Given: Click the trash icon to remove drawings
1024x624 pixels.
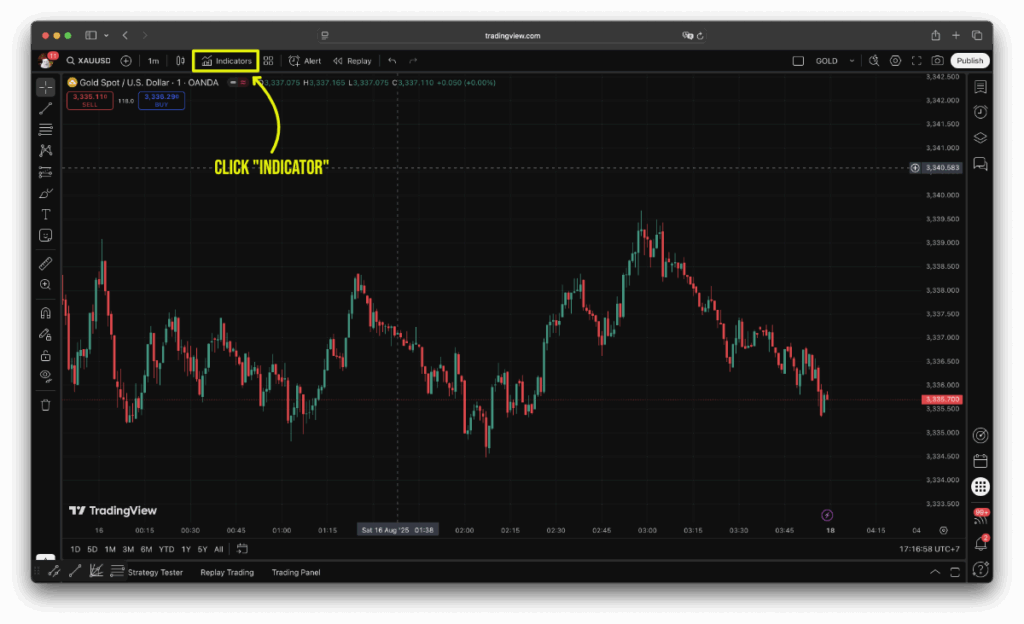Looking at the screenshot, I should click(x=45, y=405).
